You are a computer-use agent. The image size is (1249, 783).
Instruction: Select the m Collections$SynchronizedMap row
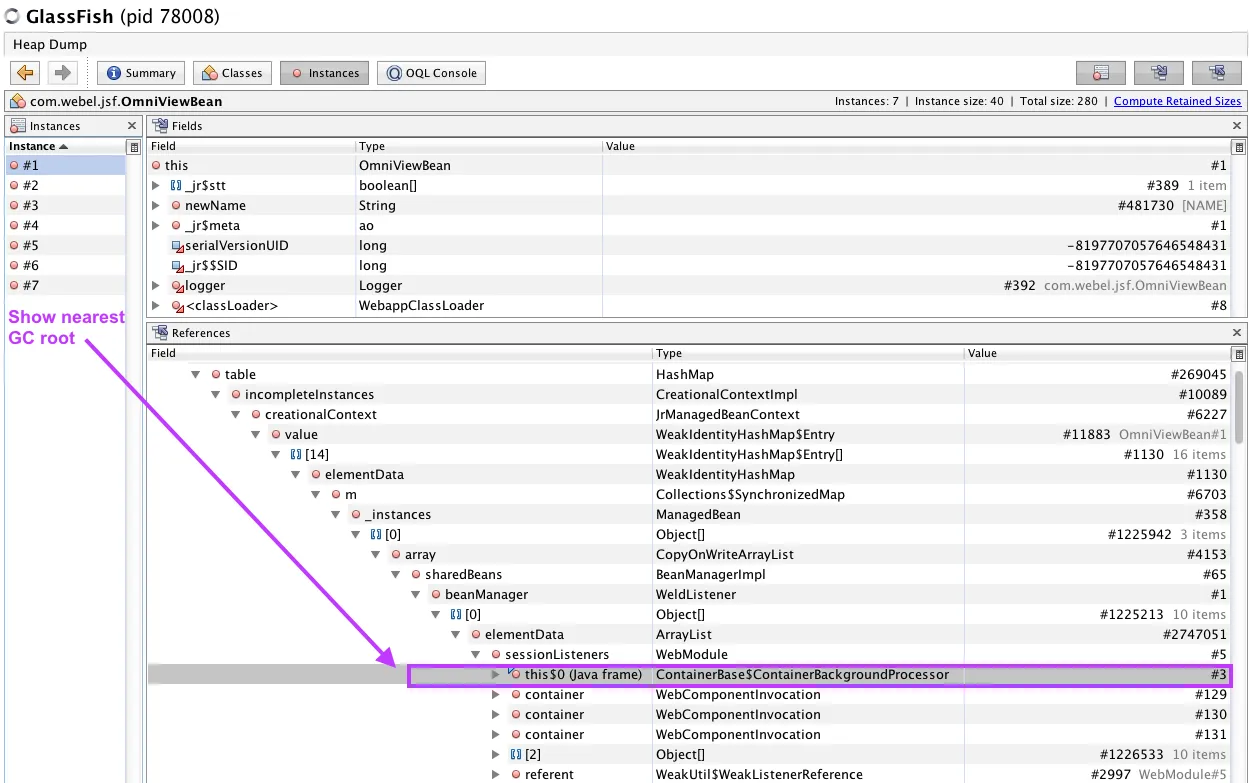coord(689,494)
